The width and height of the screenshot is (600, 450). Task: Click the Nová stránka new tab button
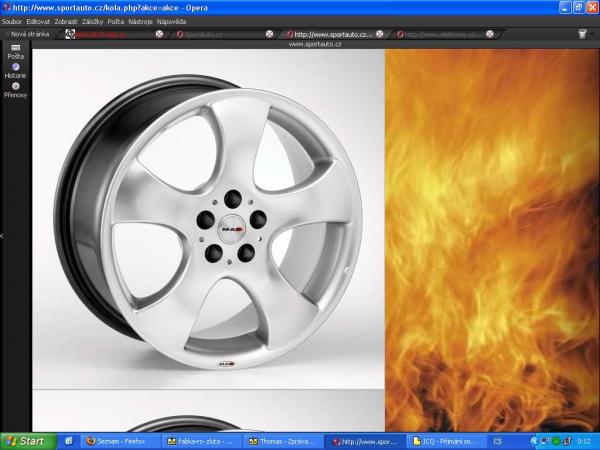click(26, 34)
